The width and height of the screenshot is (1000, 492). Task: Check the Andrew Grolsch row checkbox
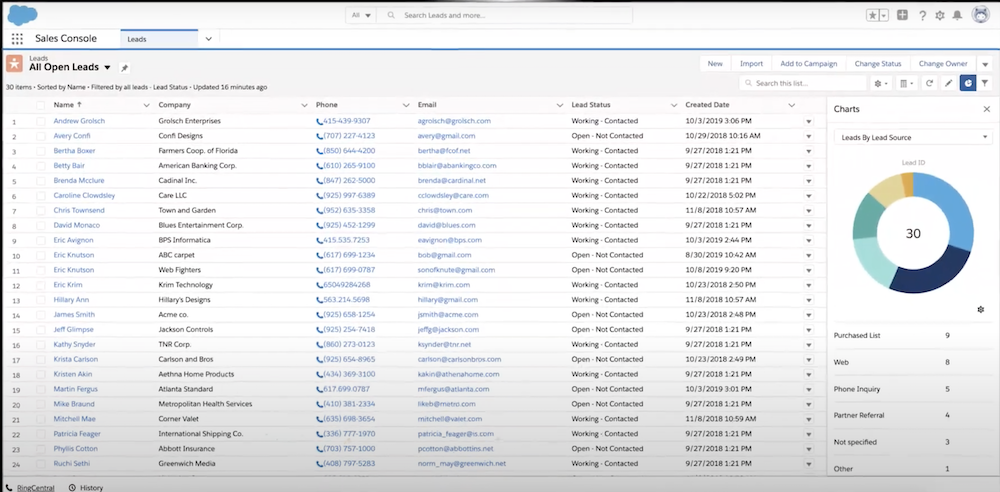click(x=41, y=121)
